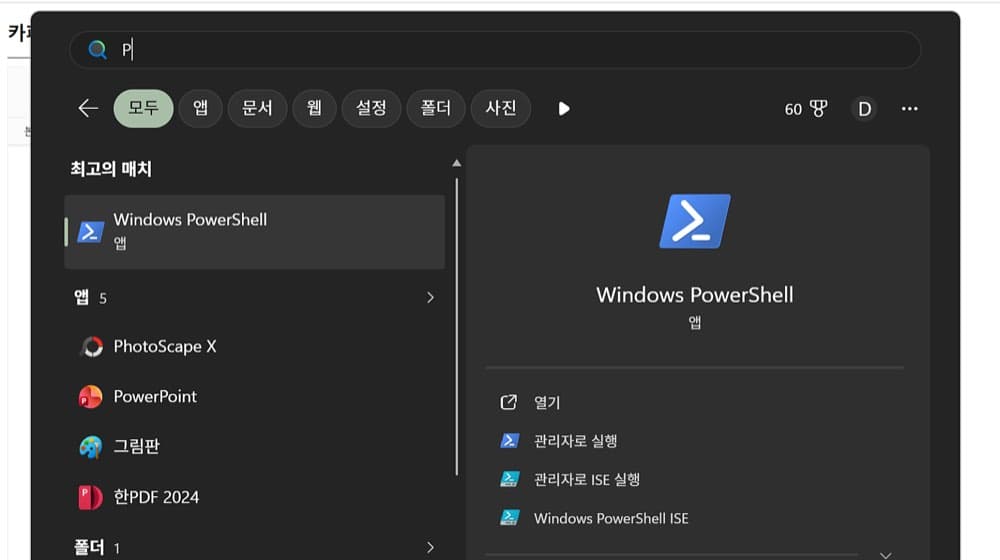This screenshot has width=1000, height=560.
Task: Select the 폴더 filter tab
Action: point(436,108)
